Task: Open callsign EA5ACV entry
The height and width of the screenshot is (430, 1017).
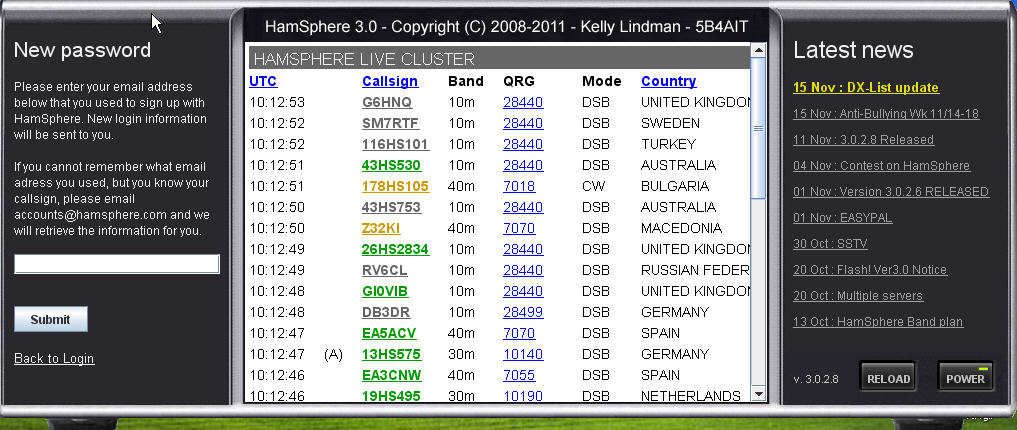Action: coord(389,333)
